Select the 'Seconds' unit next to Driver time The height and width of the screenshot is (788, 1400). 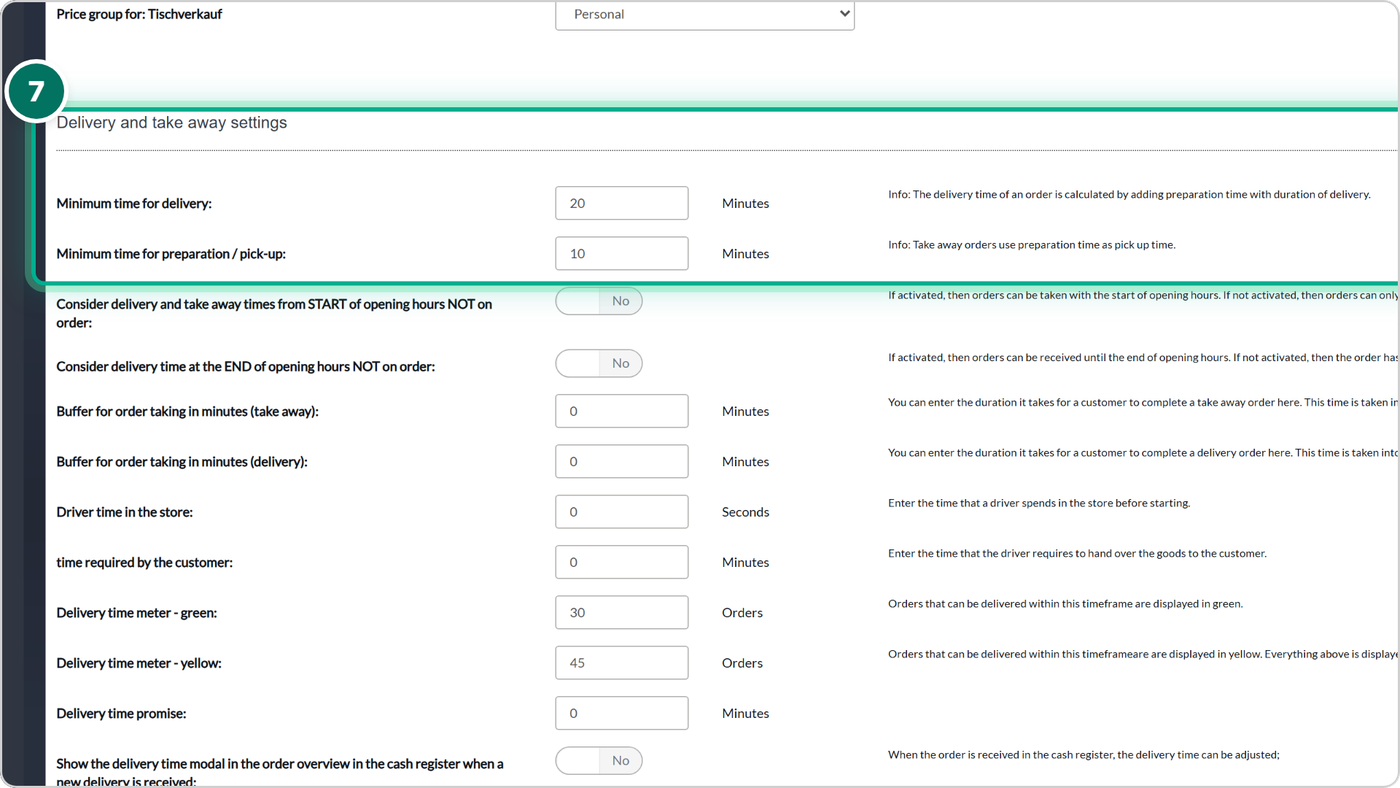point(746,512)
